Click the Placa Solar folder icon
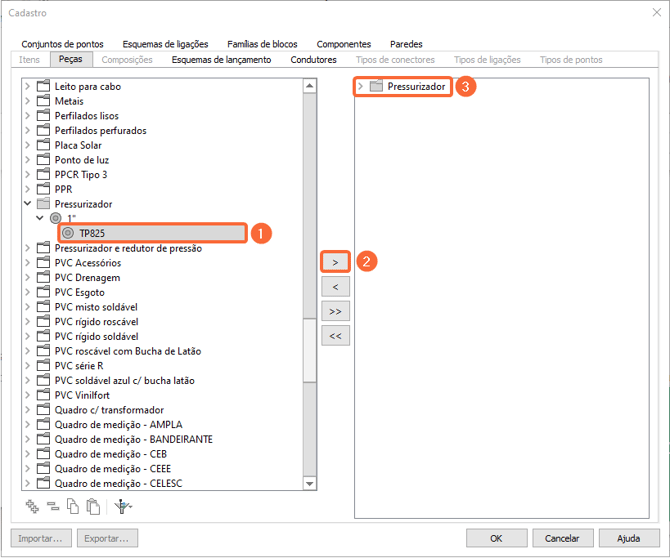The width and height of the screenshot is (670, 558). 43,145
